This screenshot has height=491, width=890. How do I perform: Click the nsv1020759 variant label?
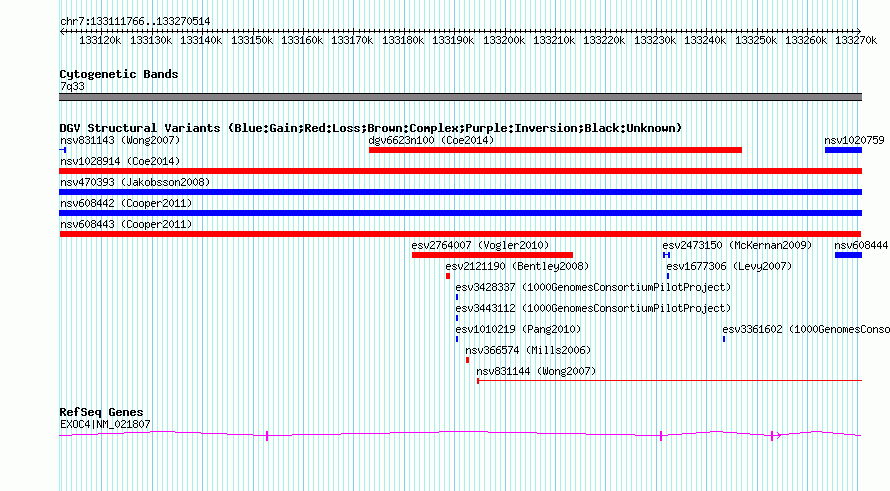[854, 140]
